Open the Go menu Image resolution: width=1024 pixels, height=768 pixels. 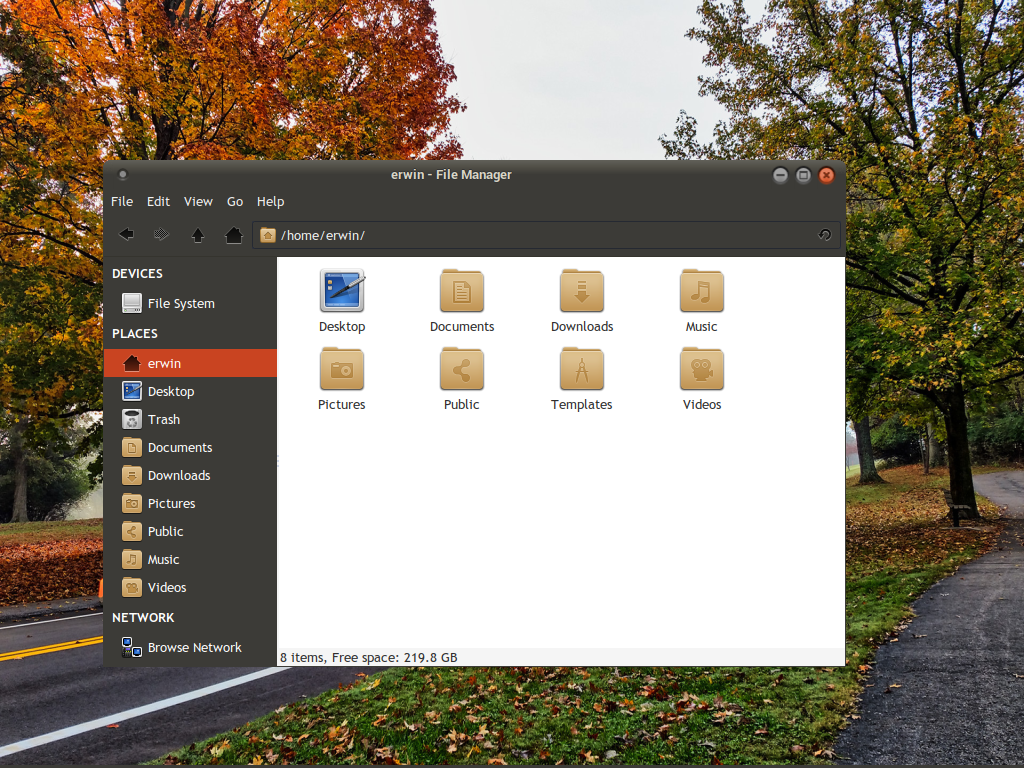click(x=235, y=202)
